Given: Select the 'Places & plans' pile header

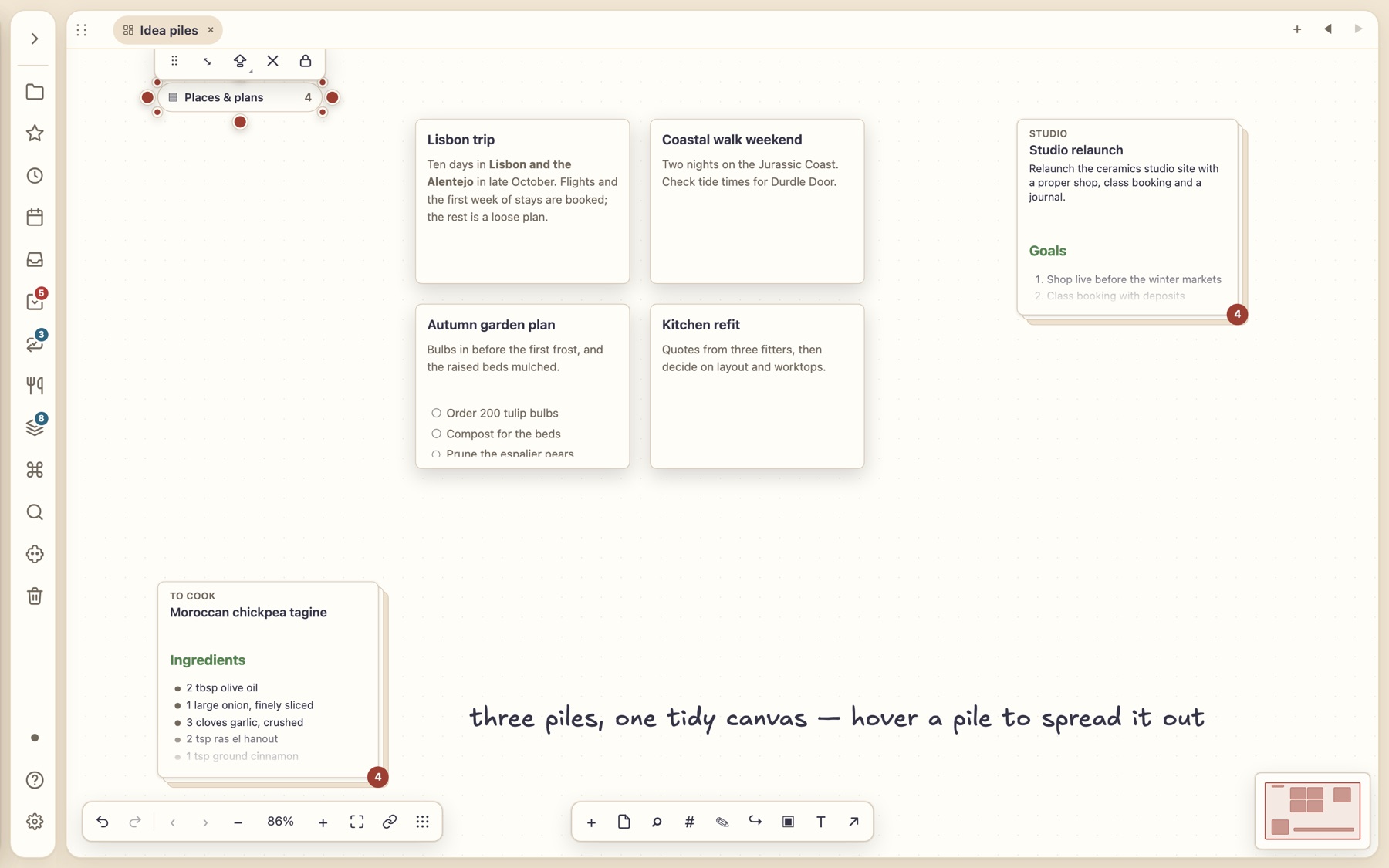Looking at the screenshot, I should click(x=240, y=97).
